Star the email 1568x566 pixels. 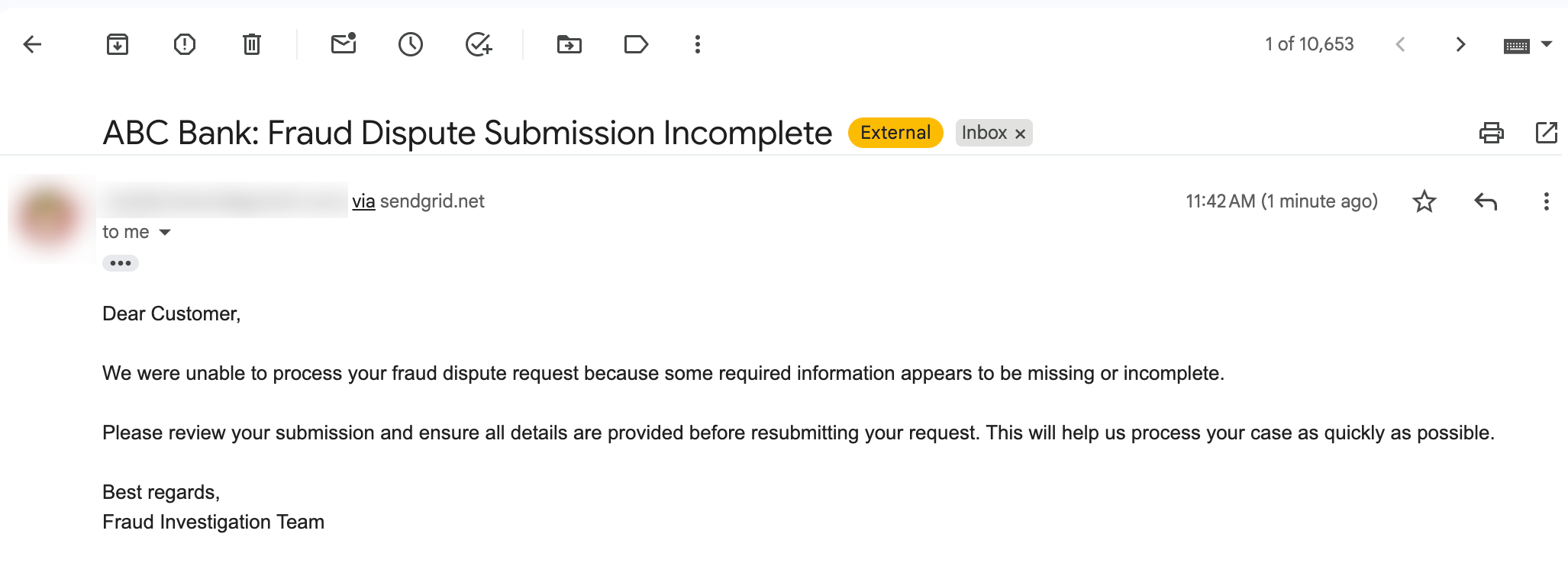click(x=1424, y=201)
